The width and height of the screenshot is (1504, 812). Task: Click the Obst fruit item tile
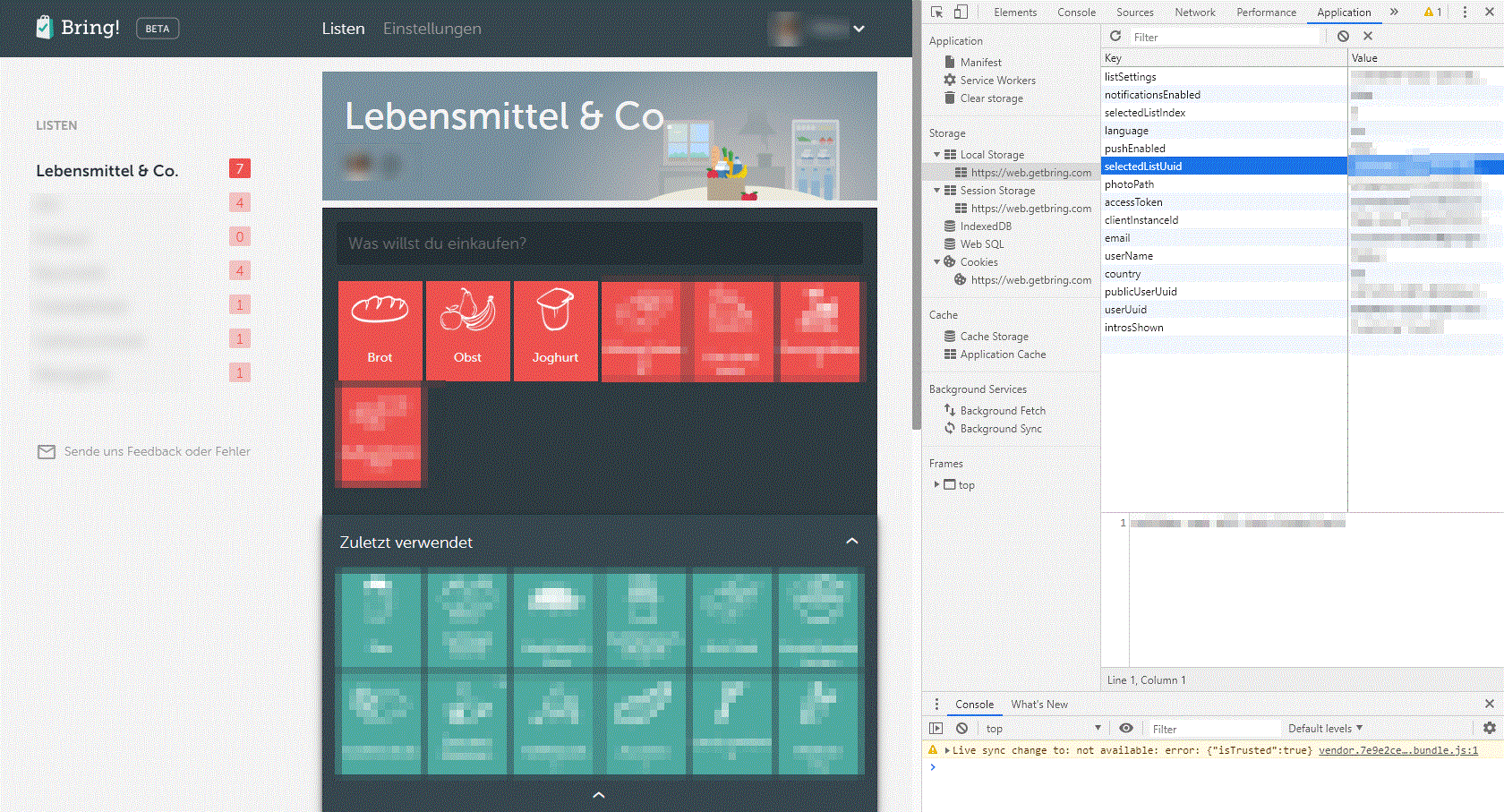click(467, 330)
